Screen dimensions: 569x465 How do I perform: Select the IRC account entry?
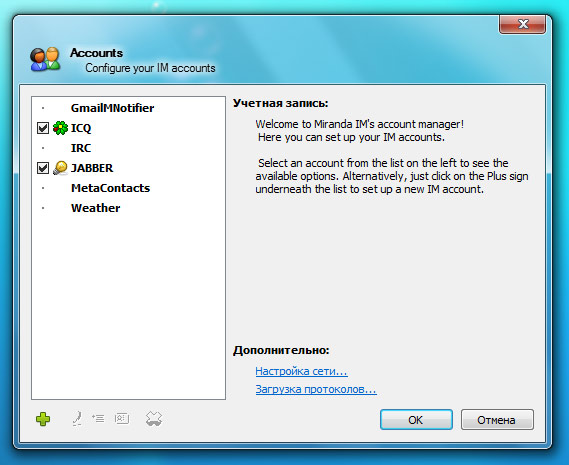click(x=81, y=148)
